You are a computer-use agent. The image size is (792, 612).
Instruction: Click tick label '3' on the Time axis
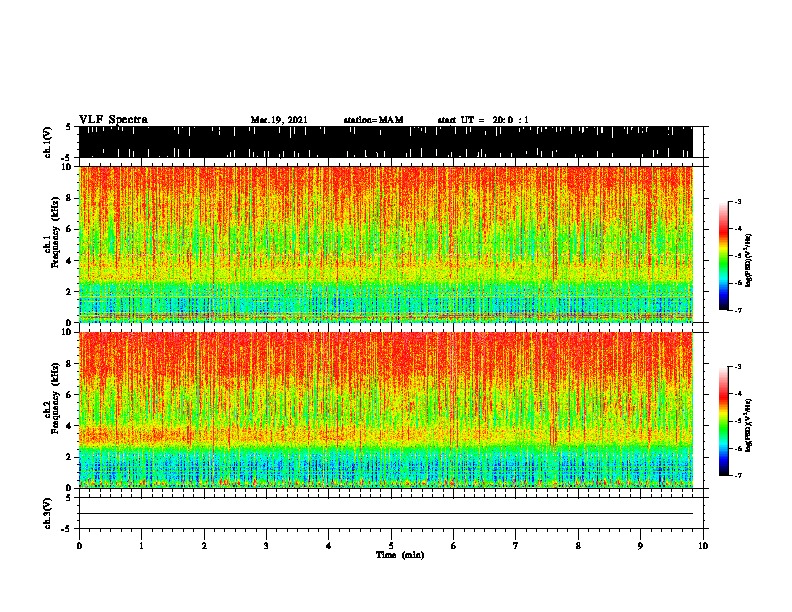click(266, 546)
